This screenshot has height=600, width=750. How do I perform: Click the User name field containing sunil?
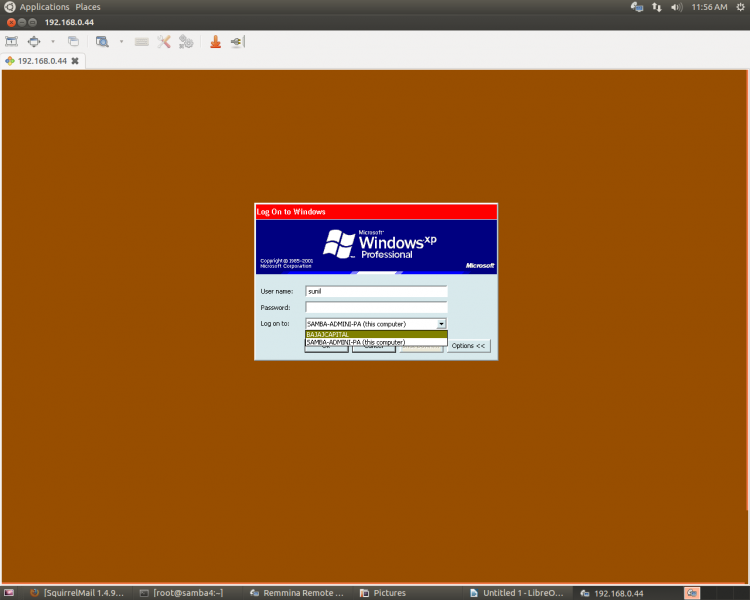(x=376, y=291)
